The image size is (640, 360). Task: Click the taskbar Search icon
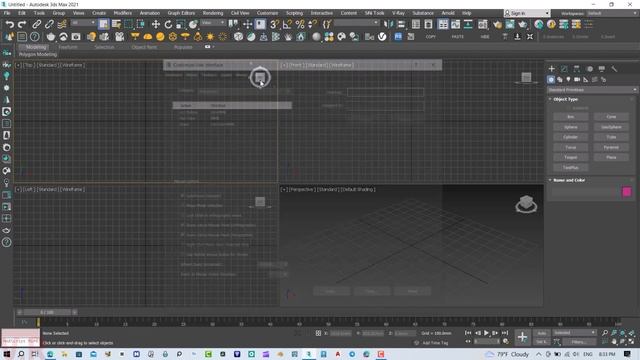(21, 354)
